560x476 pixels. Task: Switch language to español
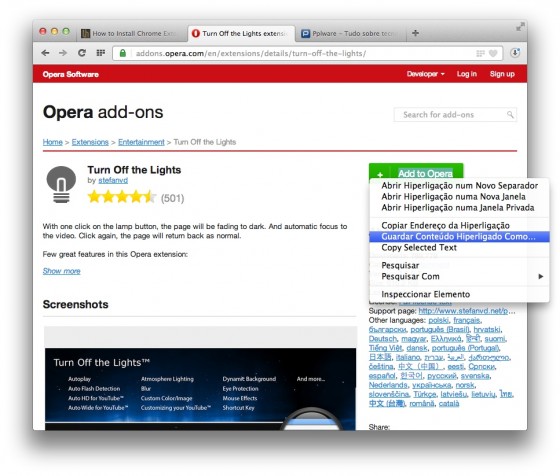tap(382, 376)
